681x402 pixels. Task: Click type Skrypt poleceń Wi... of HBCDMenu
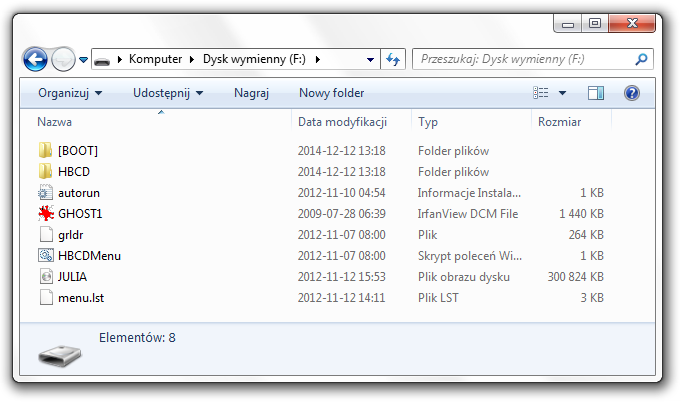469,256
